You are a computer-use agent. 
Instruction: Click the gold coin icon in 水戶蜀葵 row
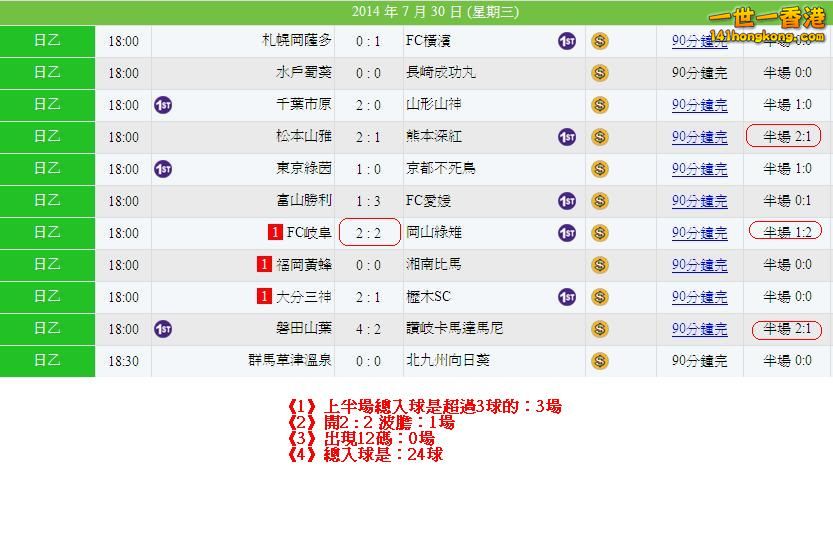click(x=600, y=73)
